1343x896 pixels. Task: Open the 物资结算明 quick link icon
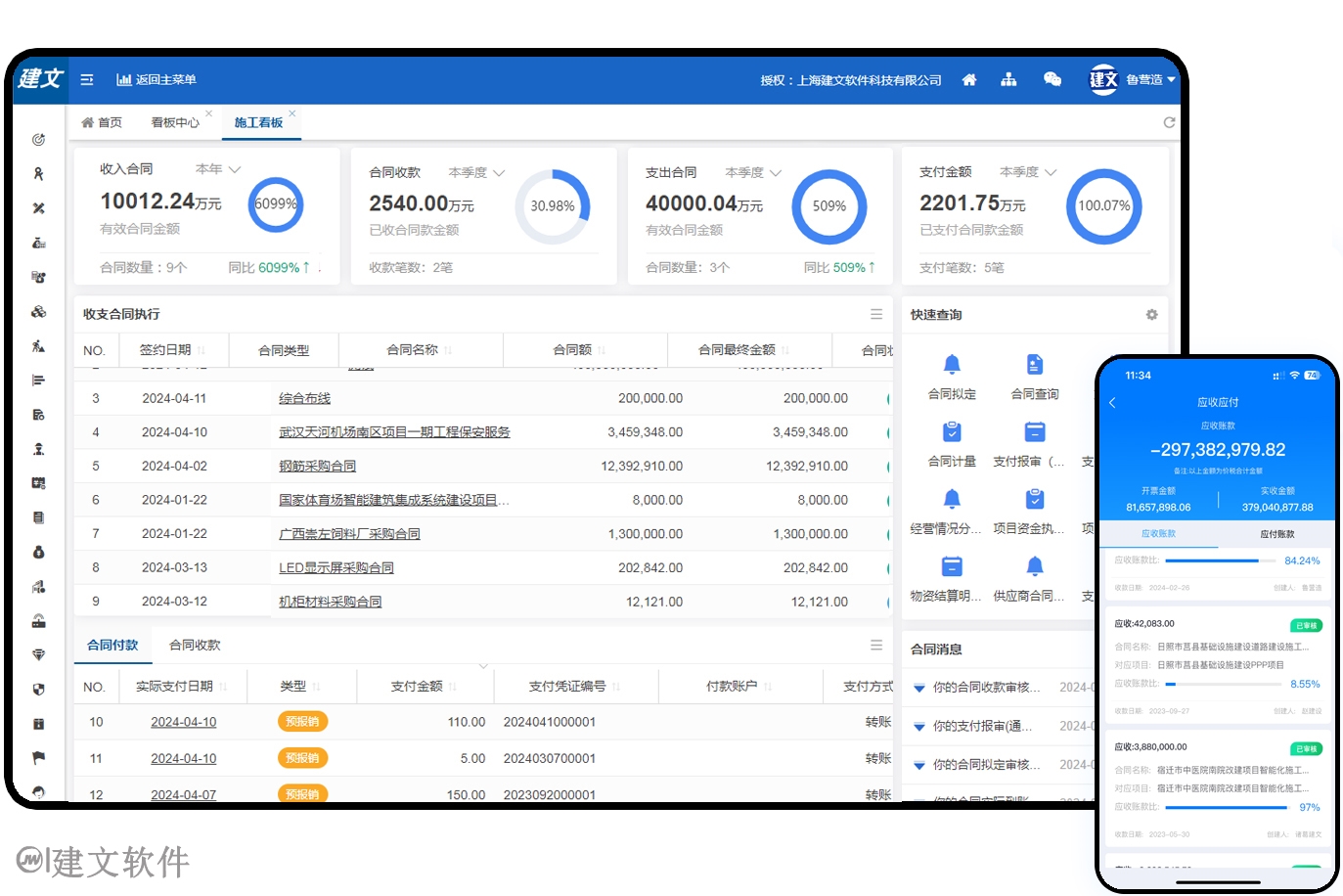tap(952, 565)
